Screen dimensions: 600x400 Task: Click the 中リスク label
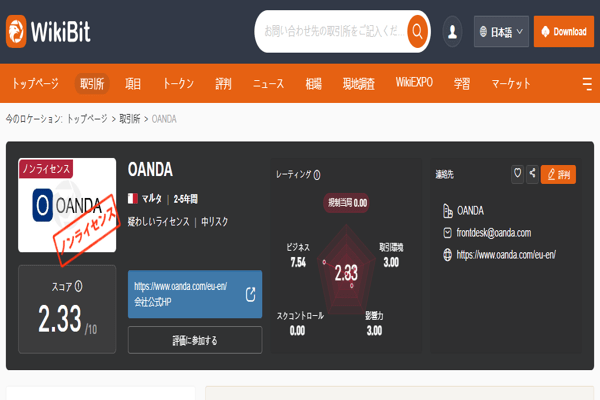click(x=215, y=222)
